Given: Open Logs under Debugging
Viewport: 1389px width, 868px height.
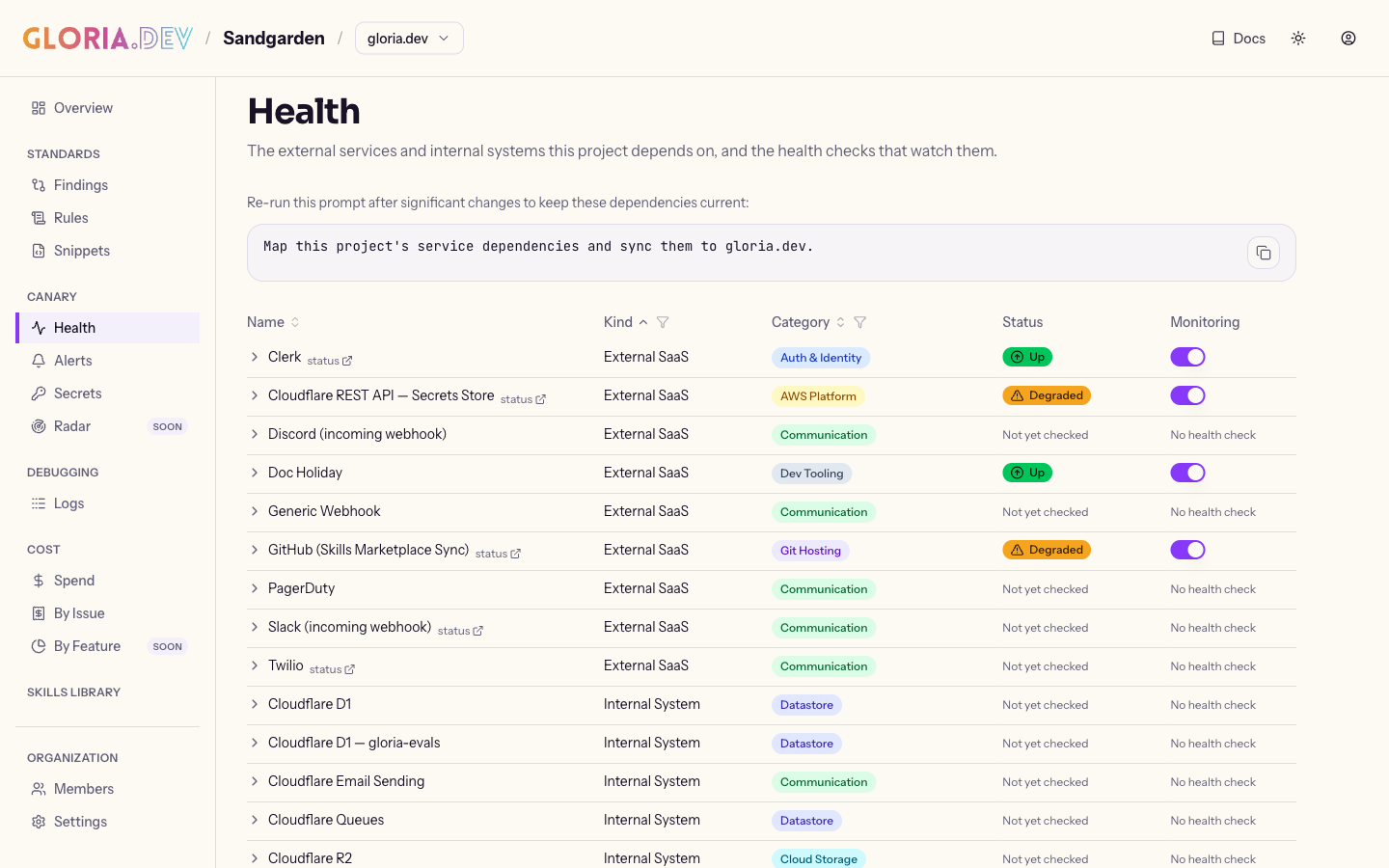Looking at the screenshot, I should pos(108,503).
